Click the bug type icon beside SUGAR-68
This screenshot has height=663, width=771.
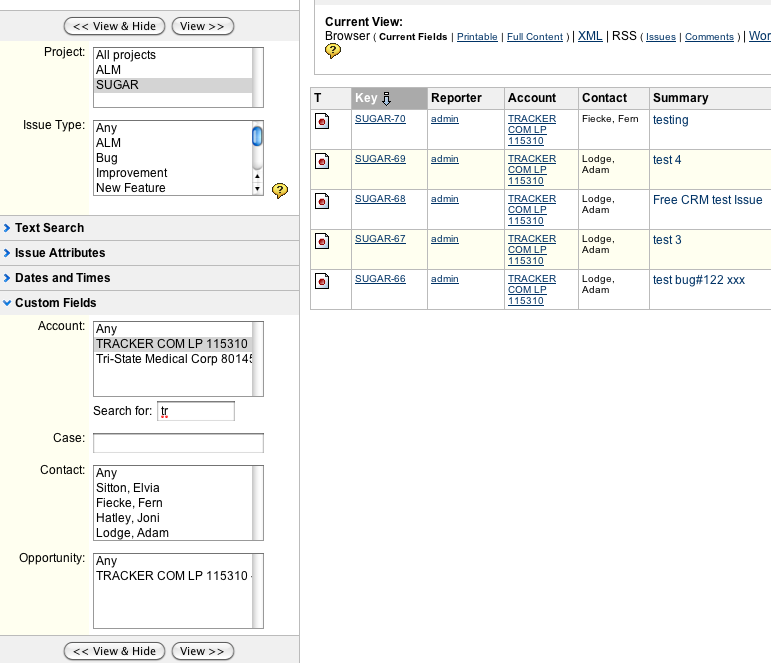321,201
